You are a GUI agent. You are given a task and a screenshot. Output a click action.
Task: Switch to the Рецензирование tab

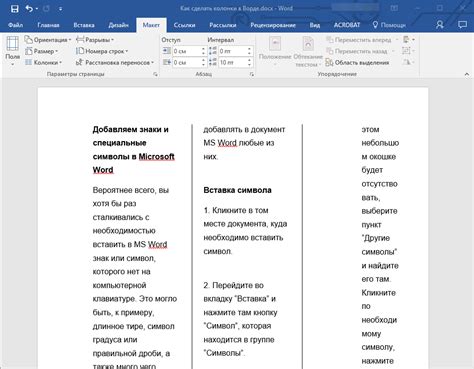(273, 25)
